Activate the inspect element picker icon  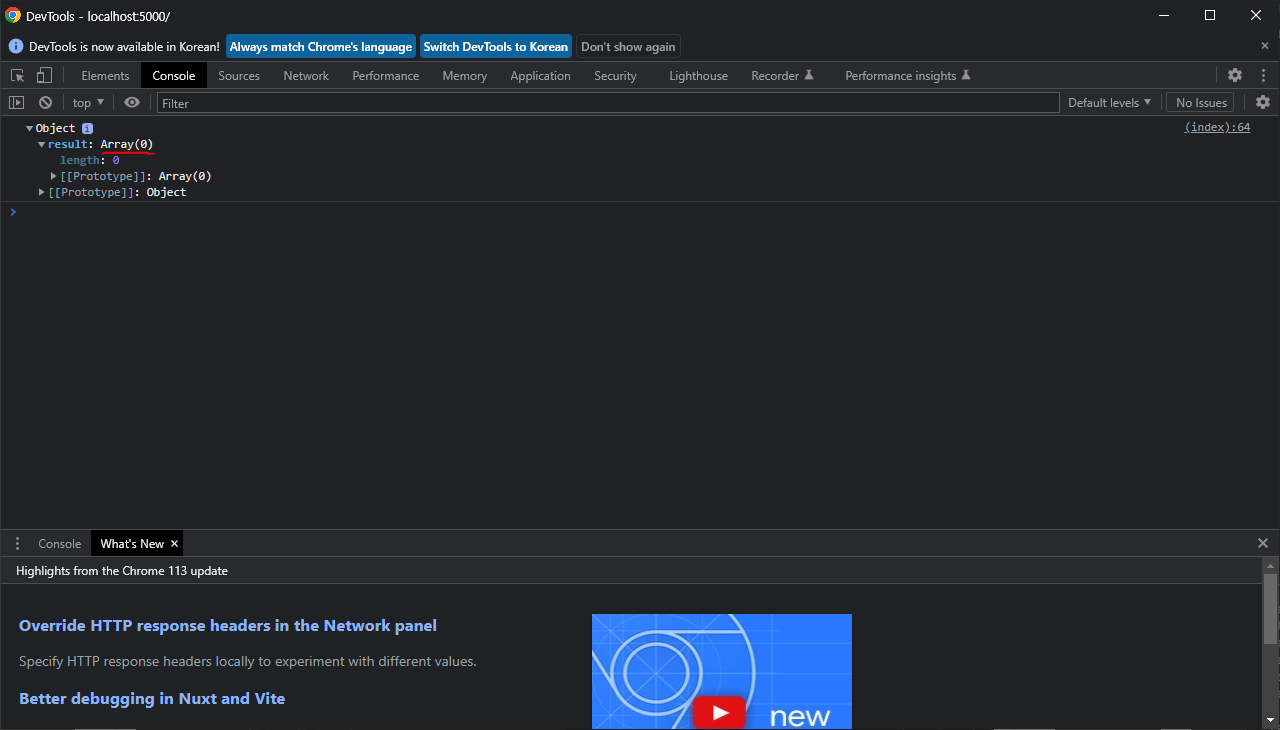point(17,76)
